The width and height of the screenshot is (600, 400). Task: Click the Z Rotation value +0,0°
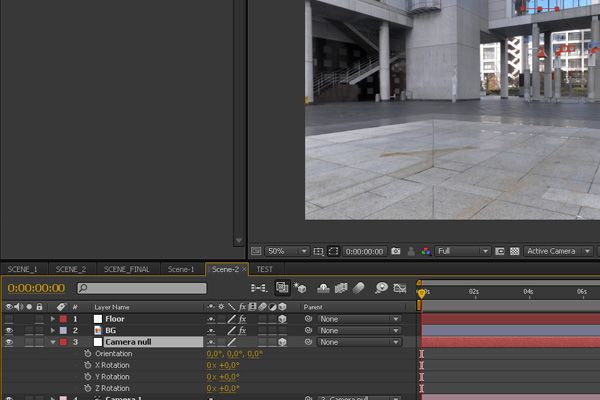click(229, 388)
